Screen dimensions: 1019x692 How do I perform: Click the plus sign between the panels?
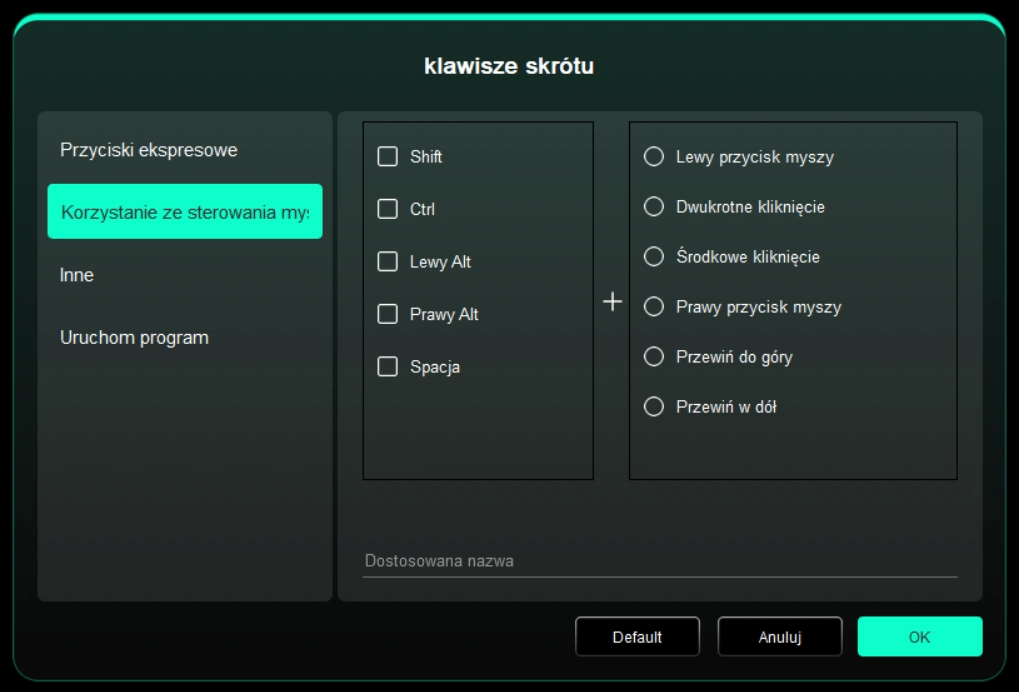tap(612, 302)
